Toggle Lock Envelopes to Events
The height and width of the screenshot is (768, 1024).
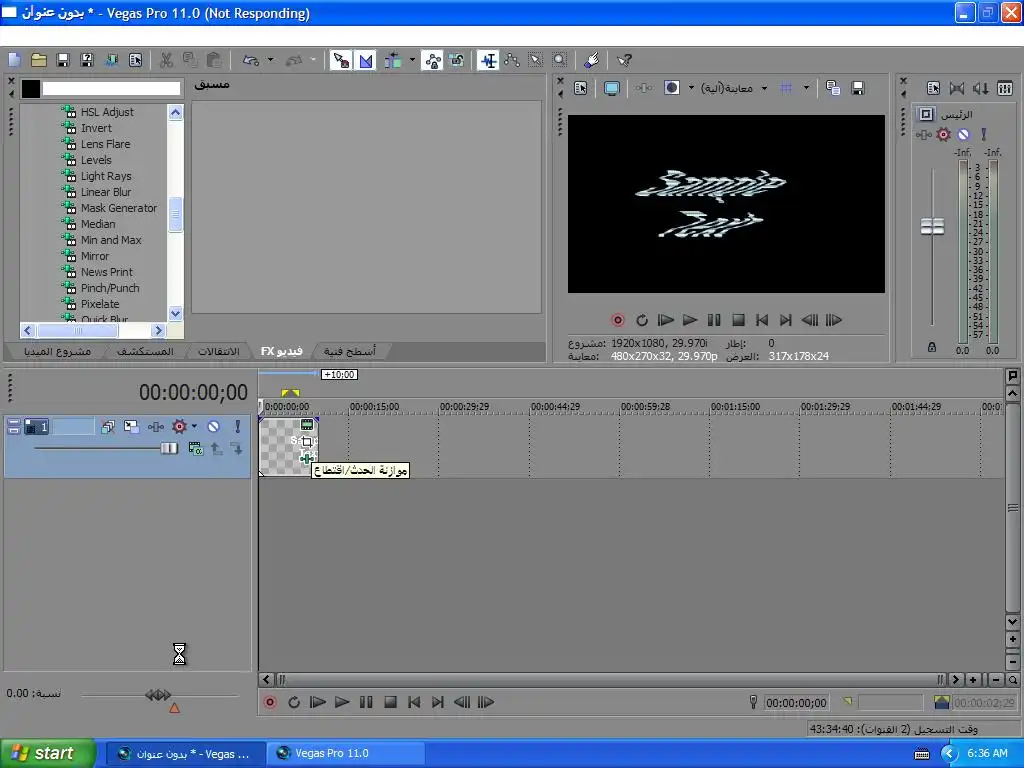click(x=432, y=60)
